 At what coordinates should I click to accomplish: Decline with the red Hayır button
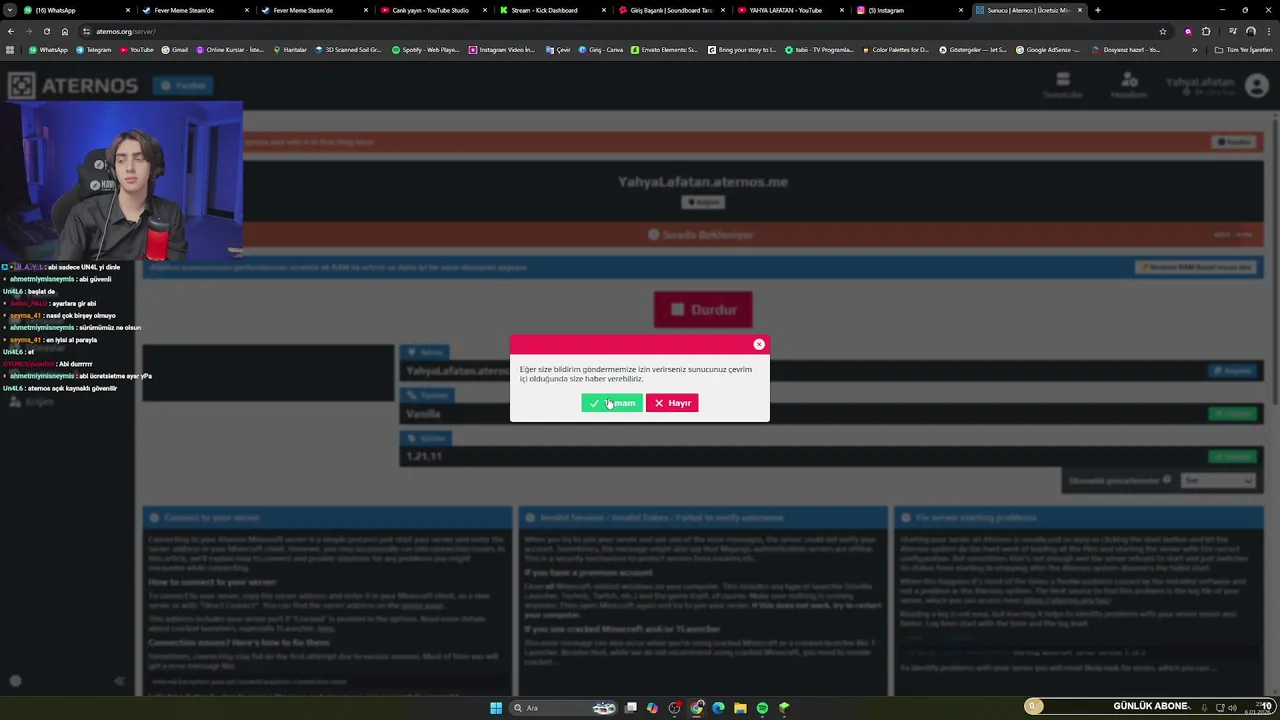tap(672, 403)
